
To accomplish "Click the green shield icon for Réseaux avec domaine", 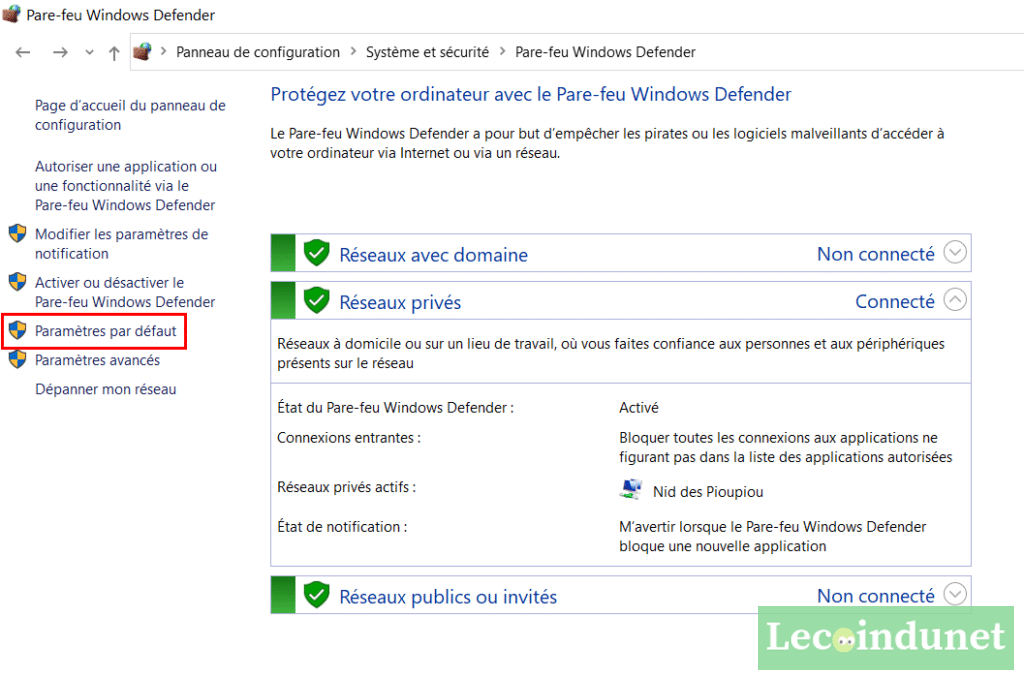I will coord(317,253).
